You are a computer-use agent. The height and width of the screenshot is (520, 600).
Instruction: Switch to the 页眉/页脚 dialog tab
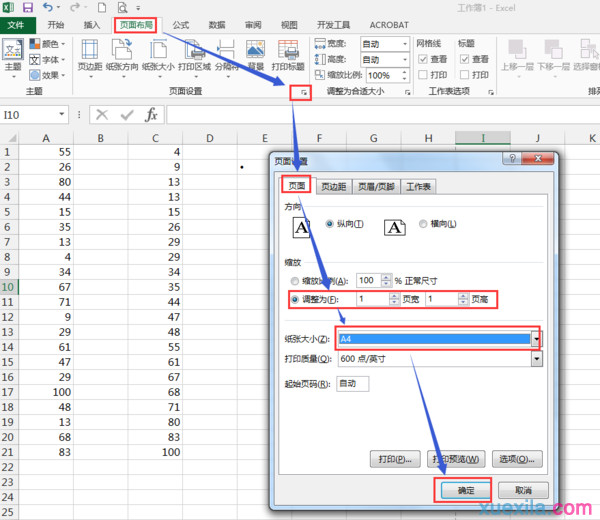pos(377,186)
